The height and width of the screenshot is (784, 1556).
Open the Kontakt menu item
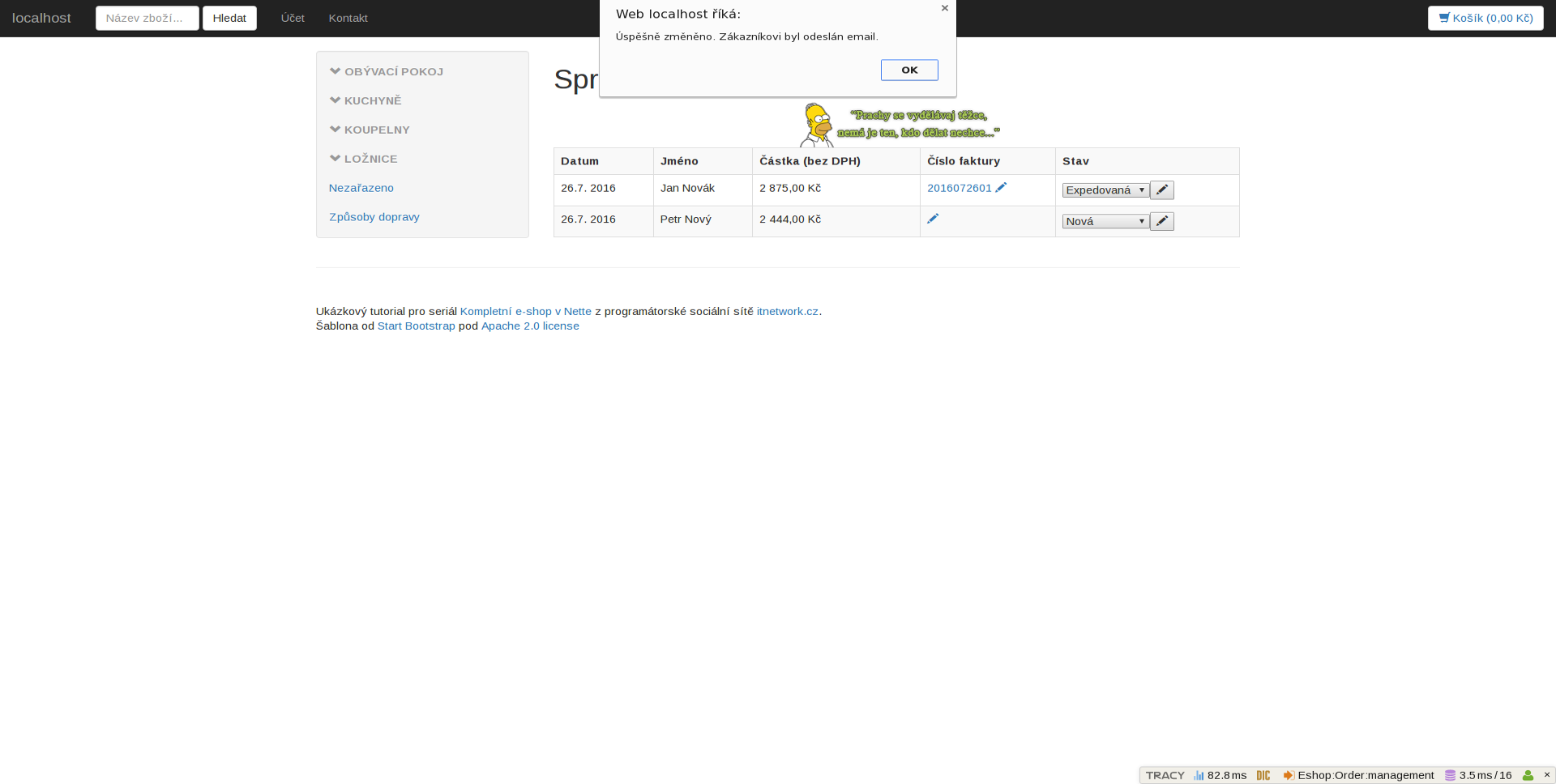tap(348, 18)
